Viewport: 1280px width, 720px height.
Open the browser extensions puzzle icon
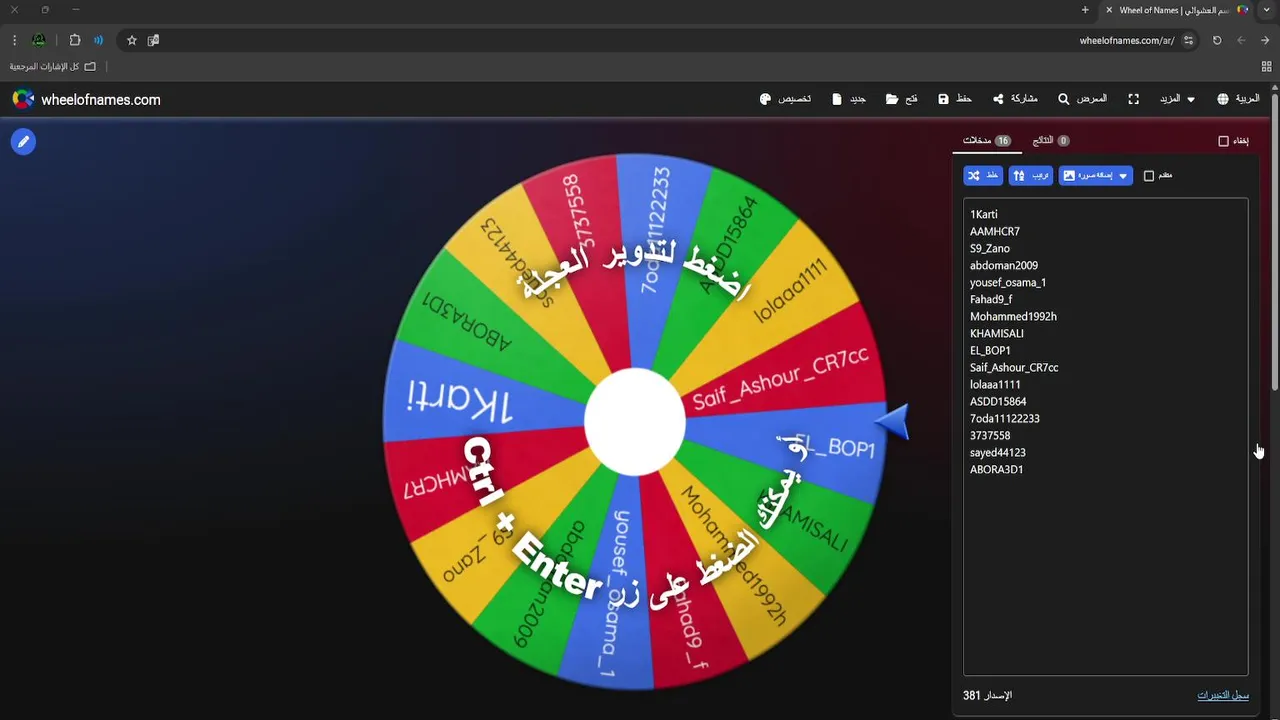click(75, 40)
